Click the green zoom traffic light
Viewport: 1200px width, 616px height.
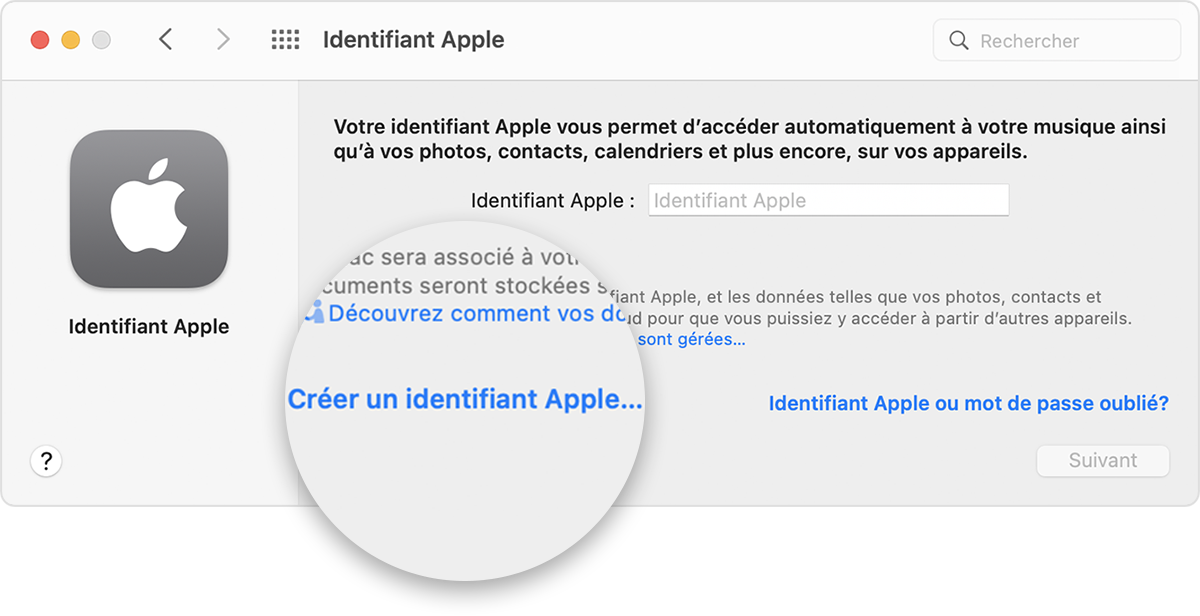[100, 40]
